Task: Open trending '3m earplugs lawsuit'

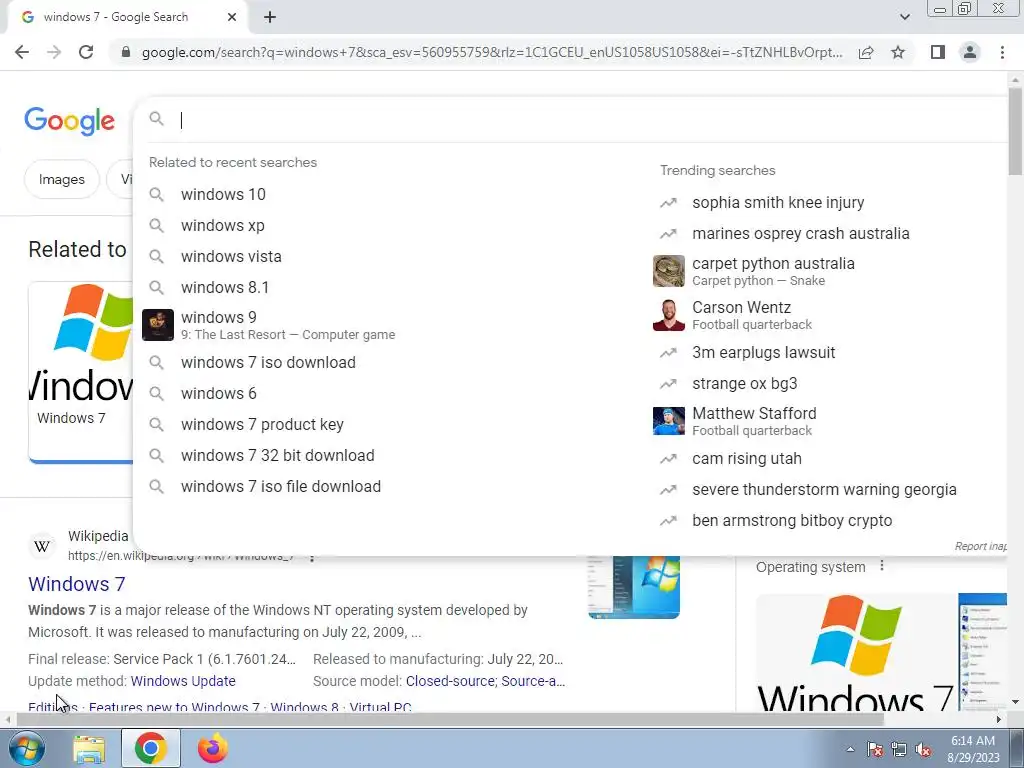Action: click(763, 353)
